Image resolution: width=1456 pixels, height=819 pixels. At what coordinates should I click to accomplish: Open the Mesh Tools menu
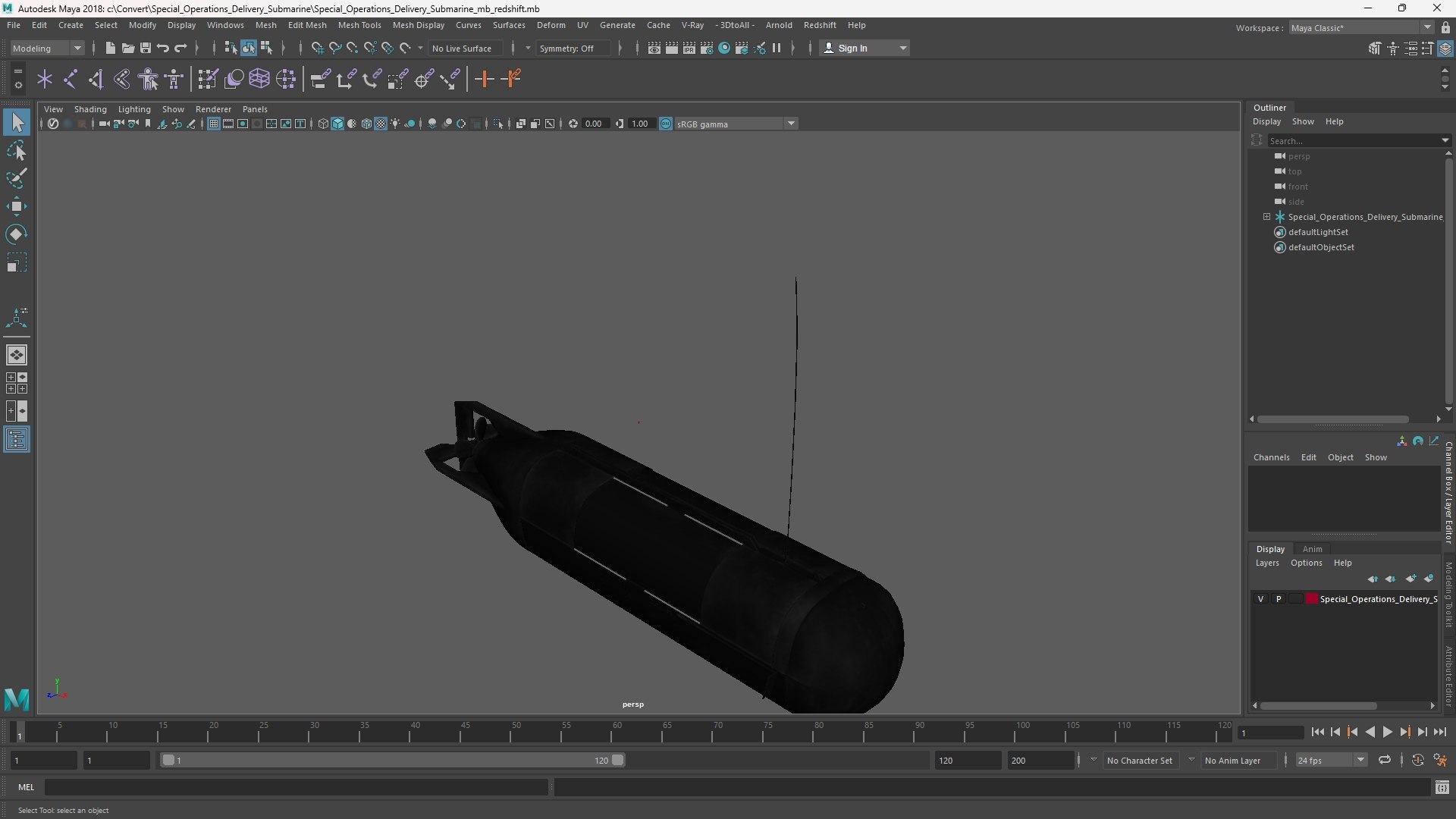point(359,25)
